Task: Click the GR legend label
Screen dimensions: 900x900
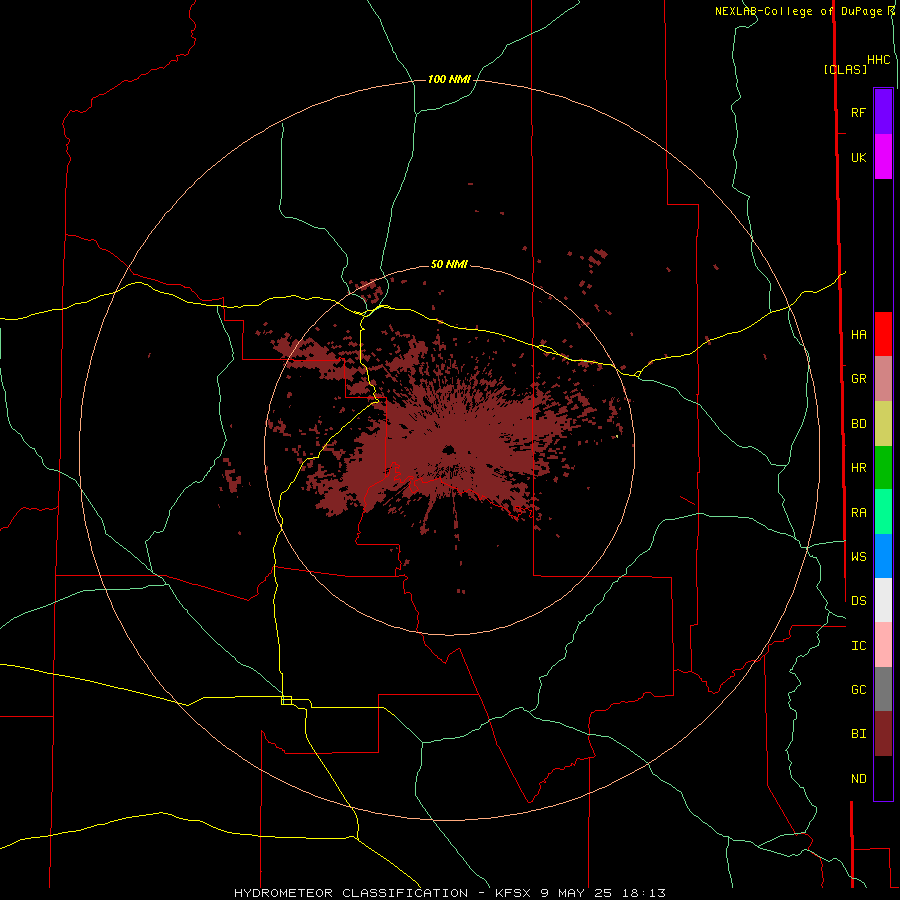Action: click(858, 379)
